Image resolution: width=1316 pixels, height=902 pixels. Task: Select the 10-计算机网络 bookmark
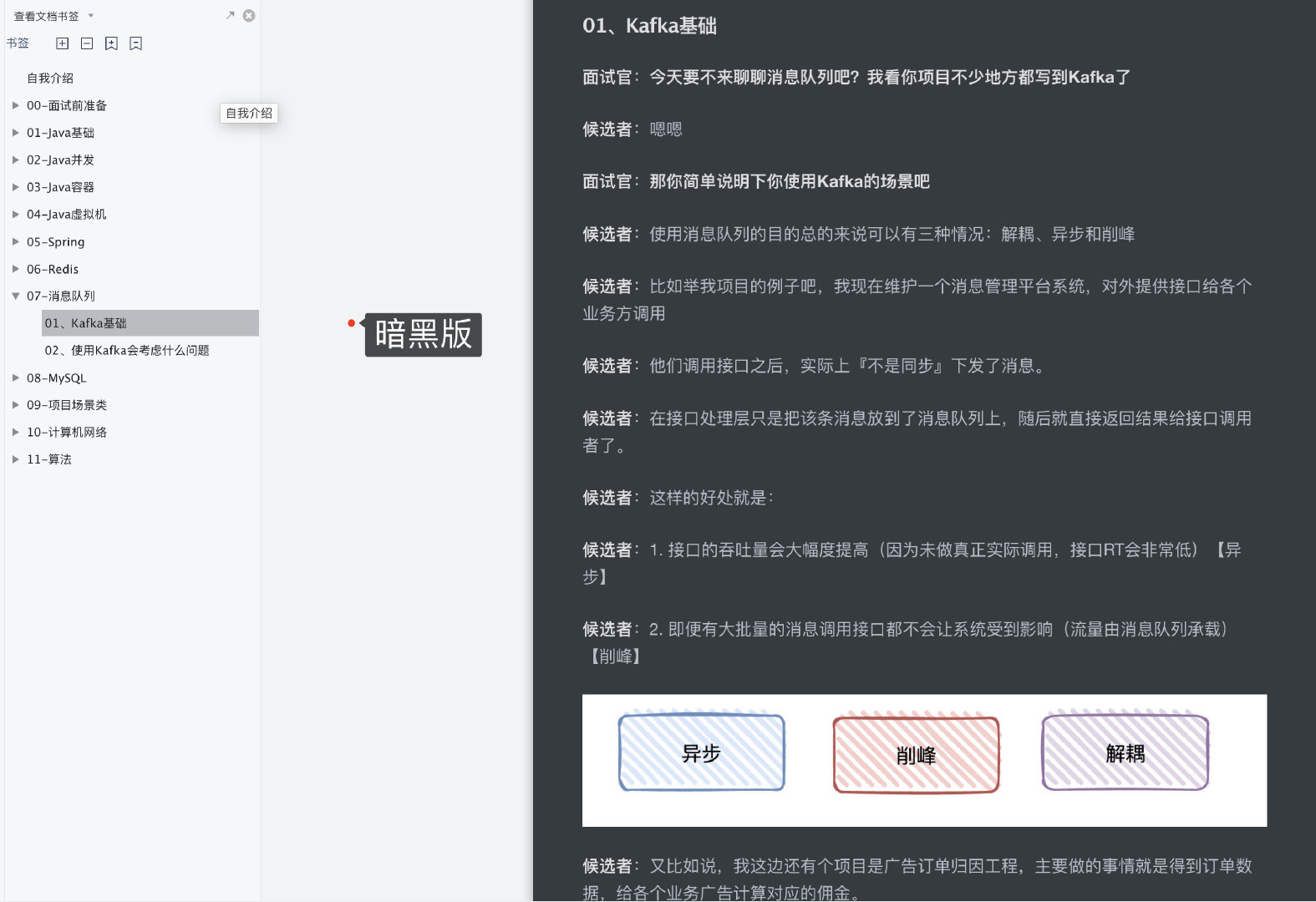click(x=67, y=432)
